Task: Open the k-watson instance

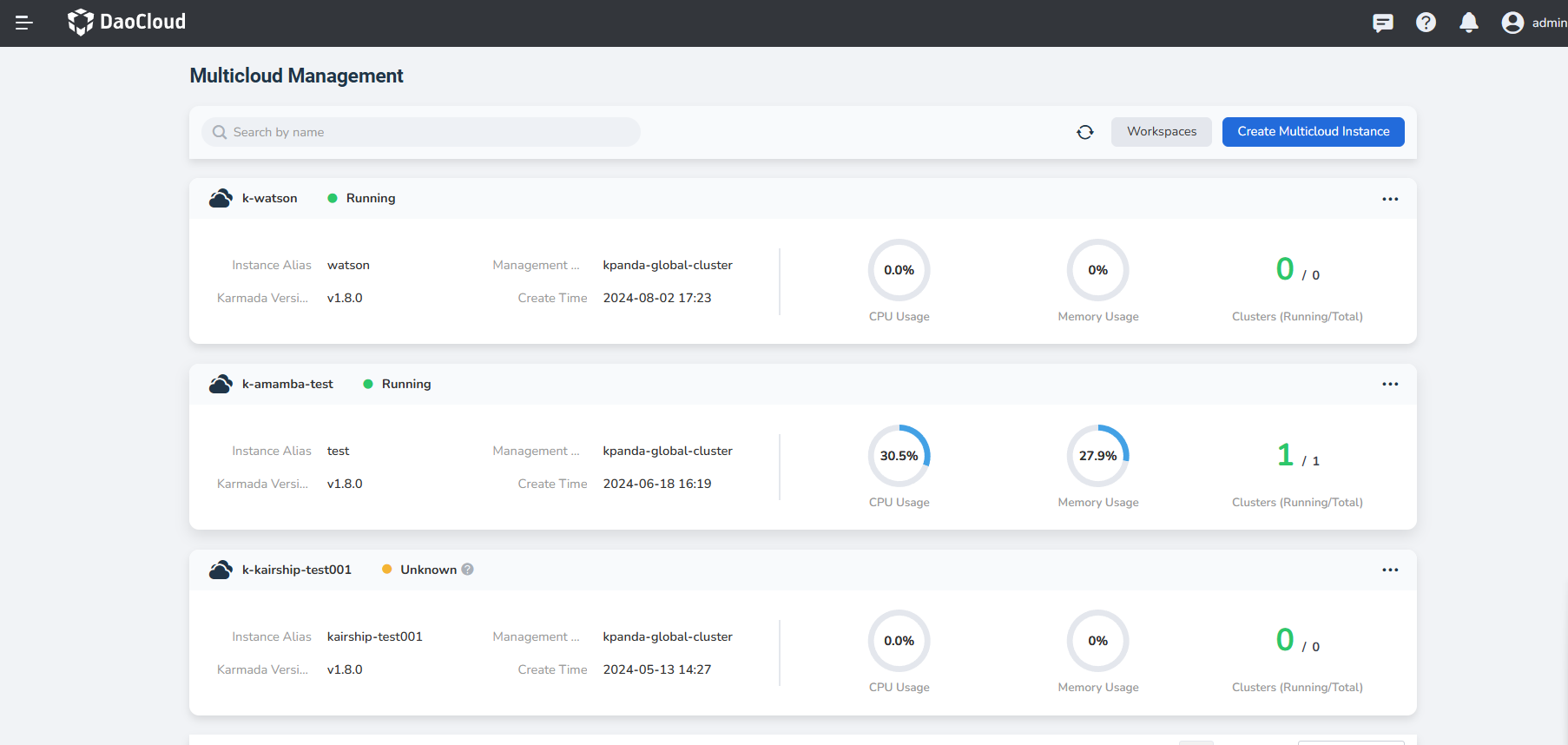Action: 269,199
